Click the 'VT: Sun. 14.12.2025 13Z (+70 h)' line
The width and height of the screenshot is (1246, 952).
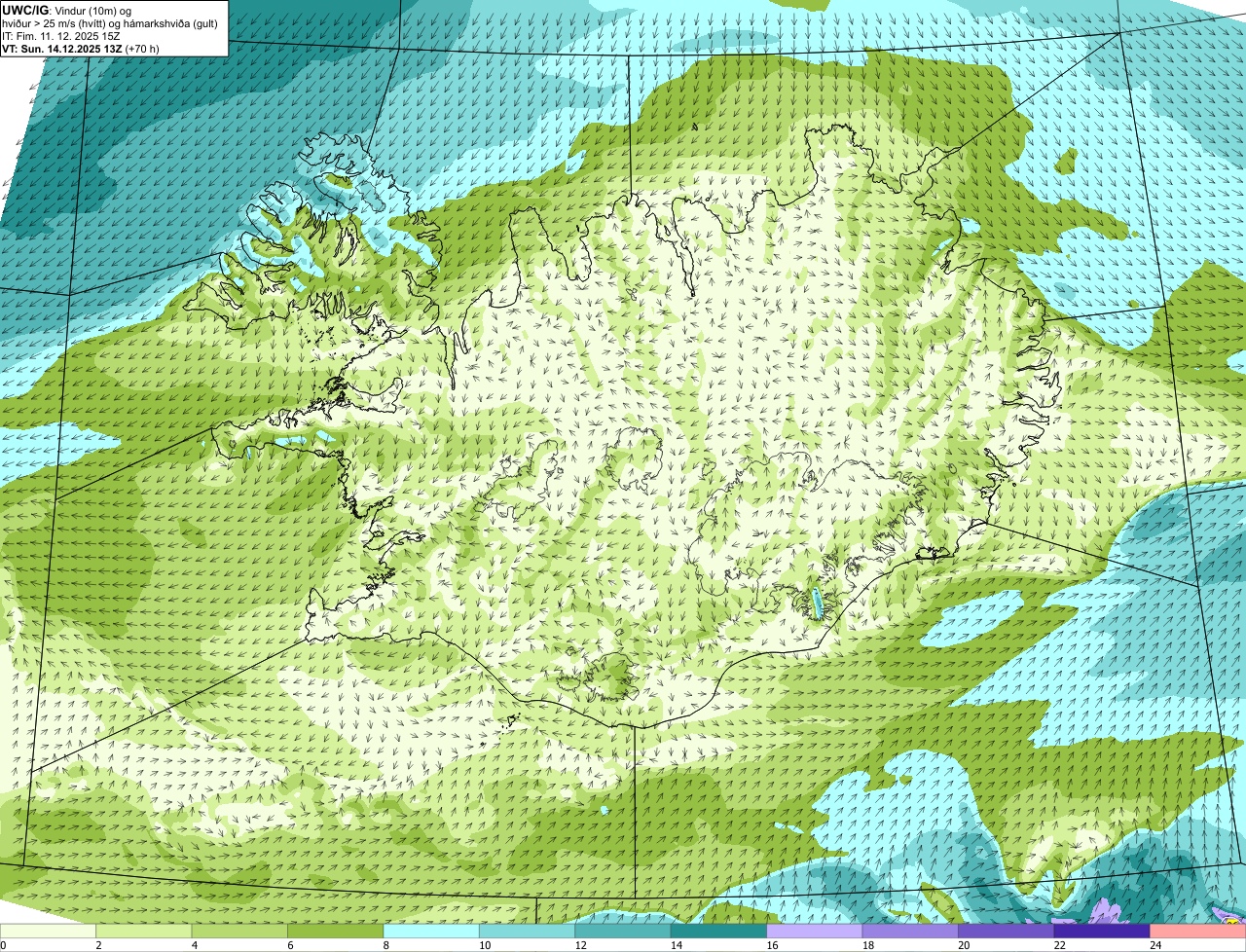(x=81, y=49)
